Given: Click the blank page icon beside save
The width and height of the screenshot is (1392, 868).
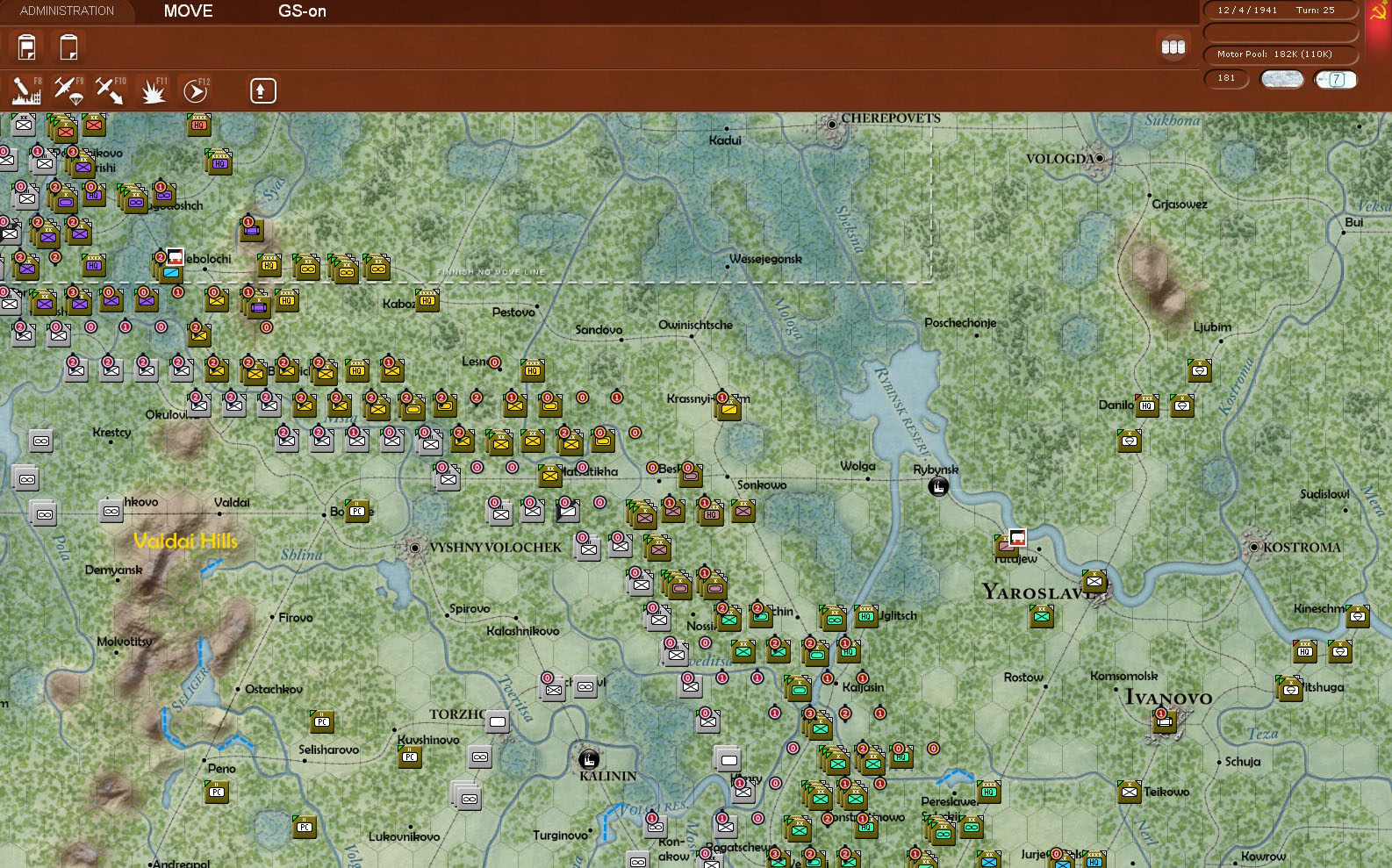Looking at the screenshot, I should (68, 47).
